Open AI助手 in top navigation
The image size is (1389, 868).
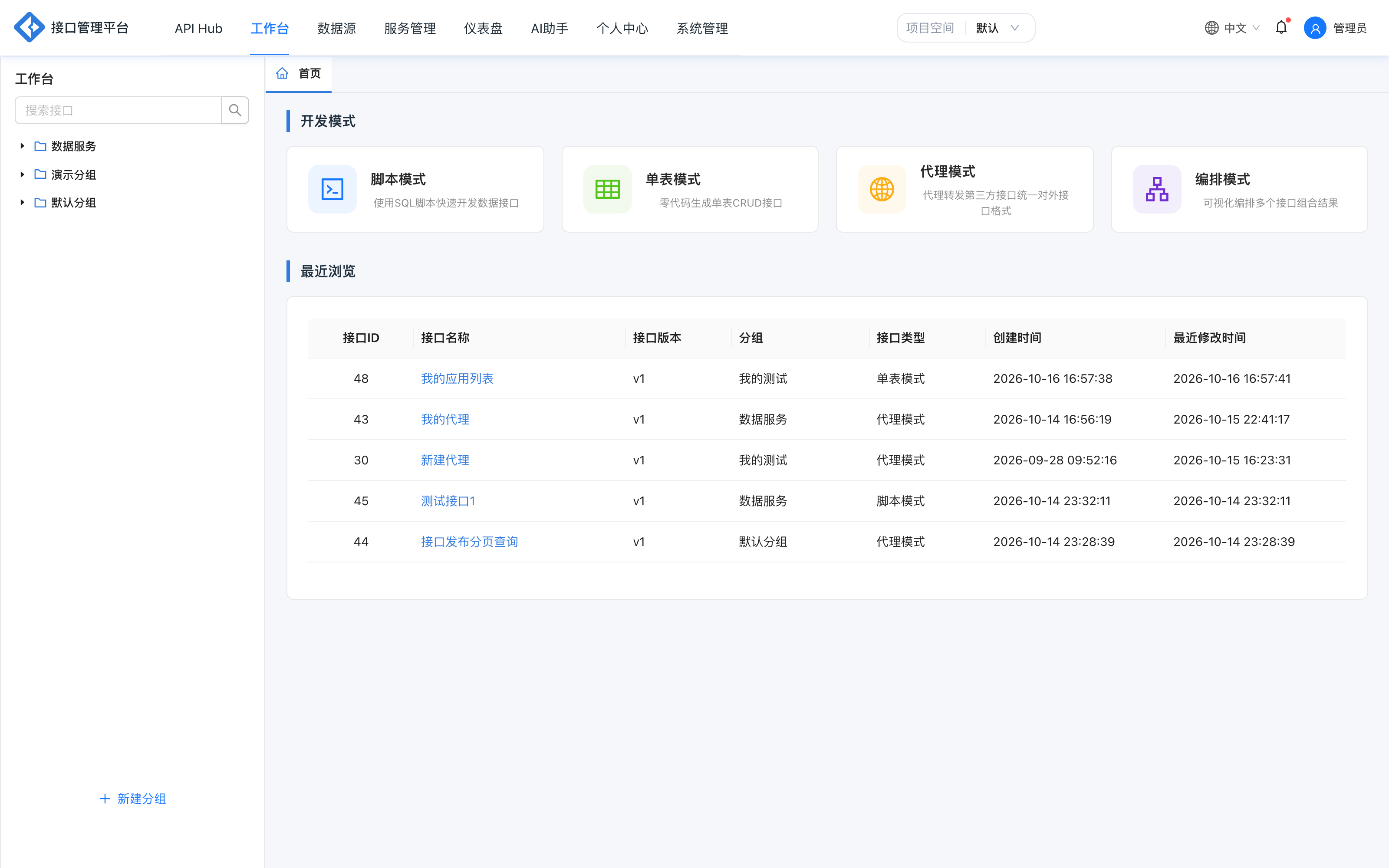pyautogui.click(x=549, y=28)
